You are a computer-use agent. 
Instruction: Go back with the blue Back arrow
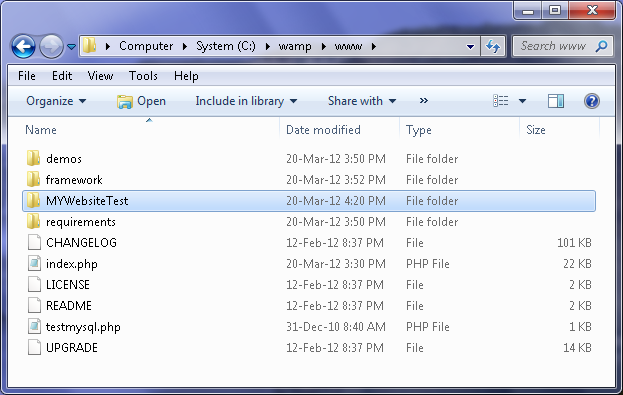click(24, 46)
